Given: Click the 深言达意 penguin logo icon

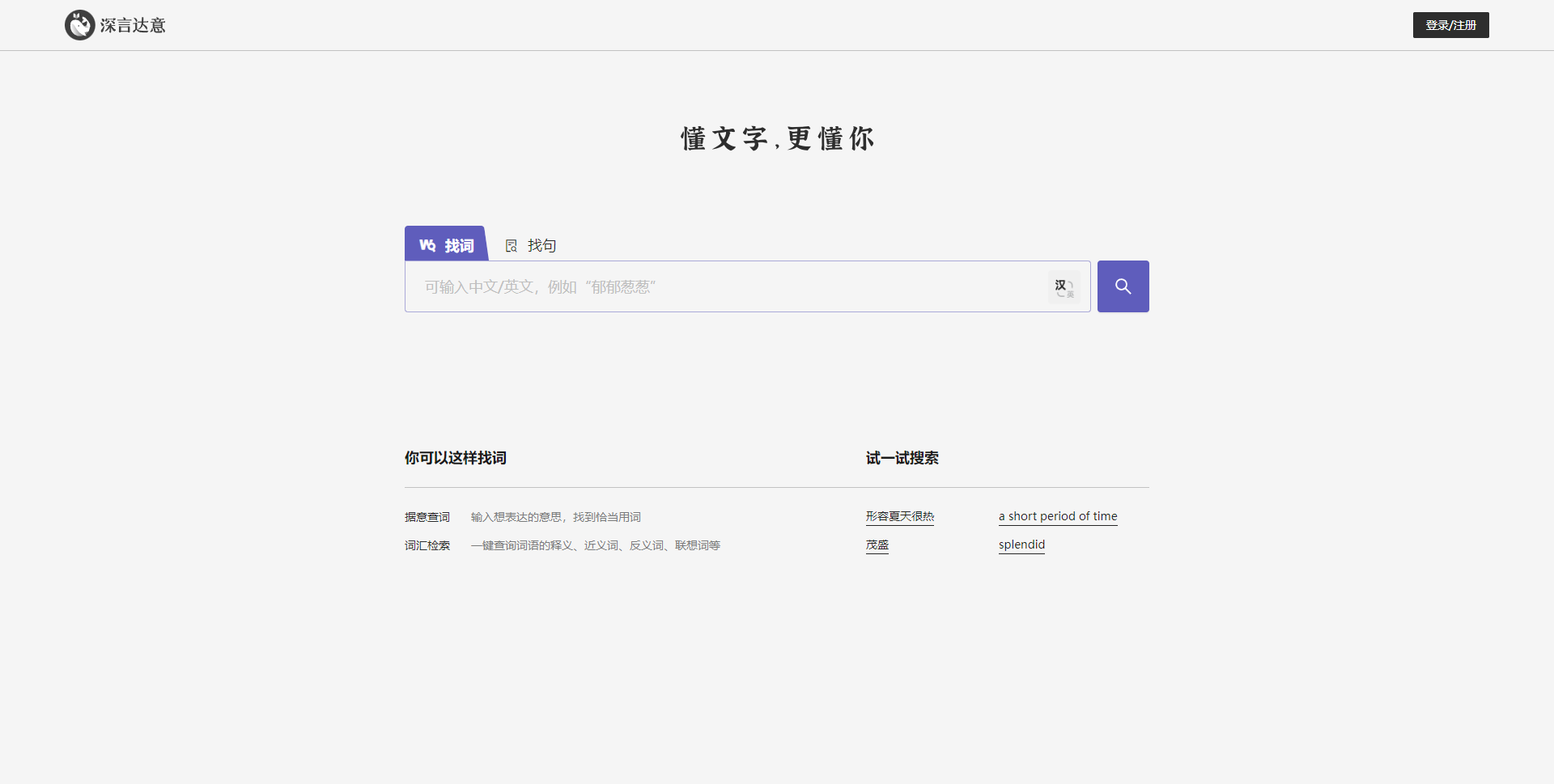Looking at the screenshot, I should (79, 25).
